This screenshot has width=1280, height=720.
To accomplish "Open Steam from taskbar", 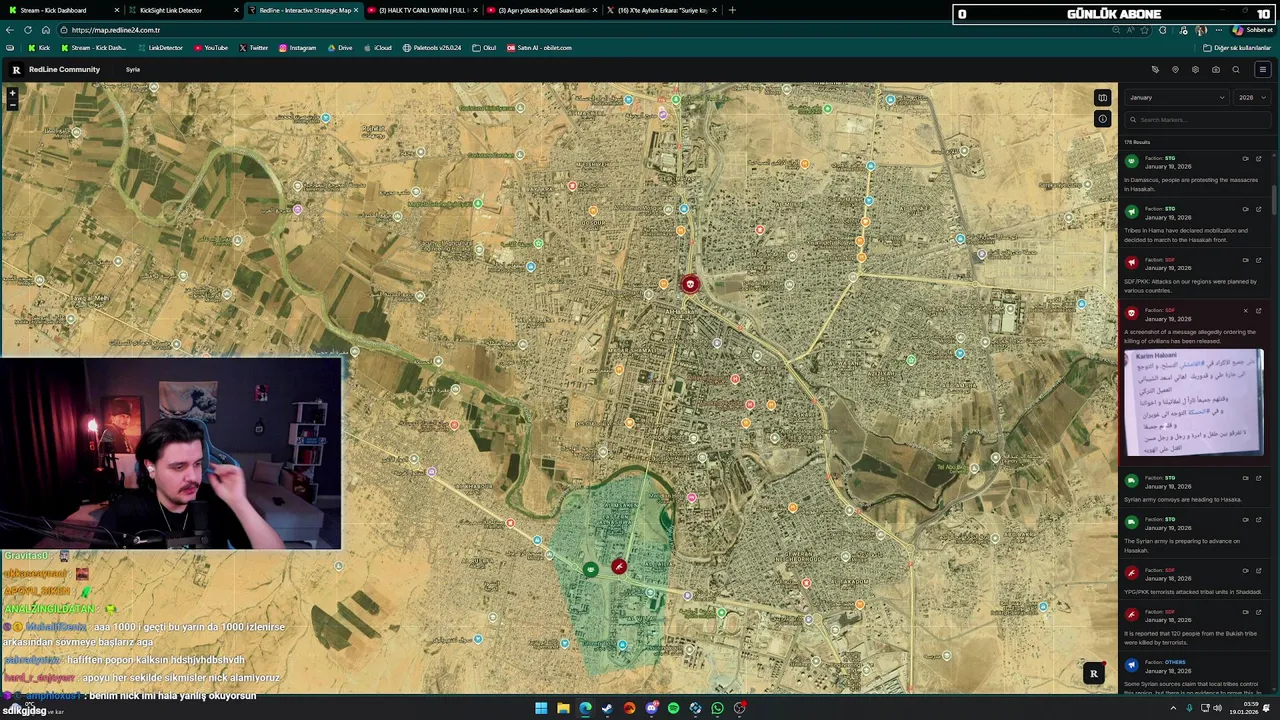I will [607, 708].
